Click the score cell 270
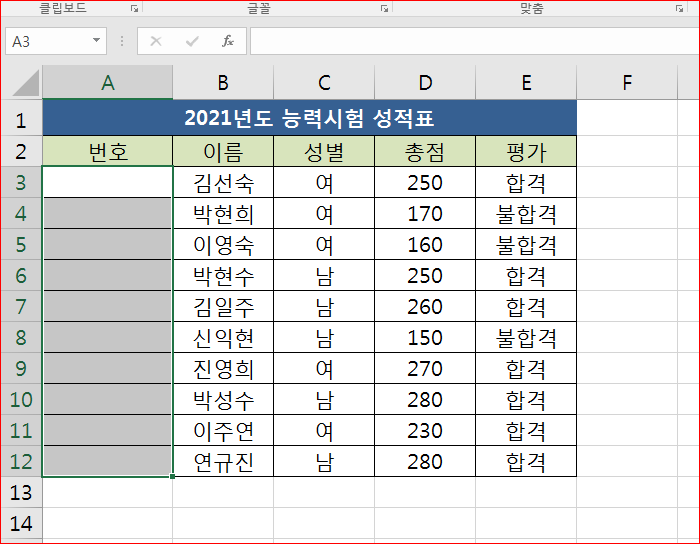This screenshot has width=700, height=544. point(425,368)
